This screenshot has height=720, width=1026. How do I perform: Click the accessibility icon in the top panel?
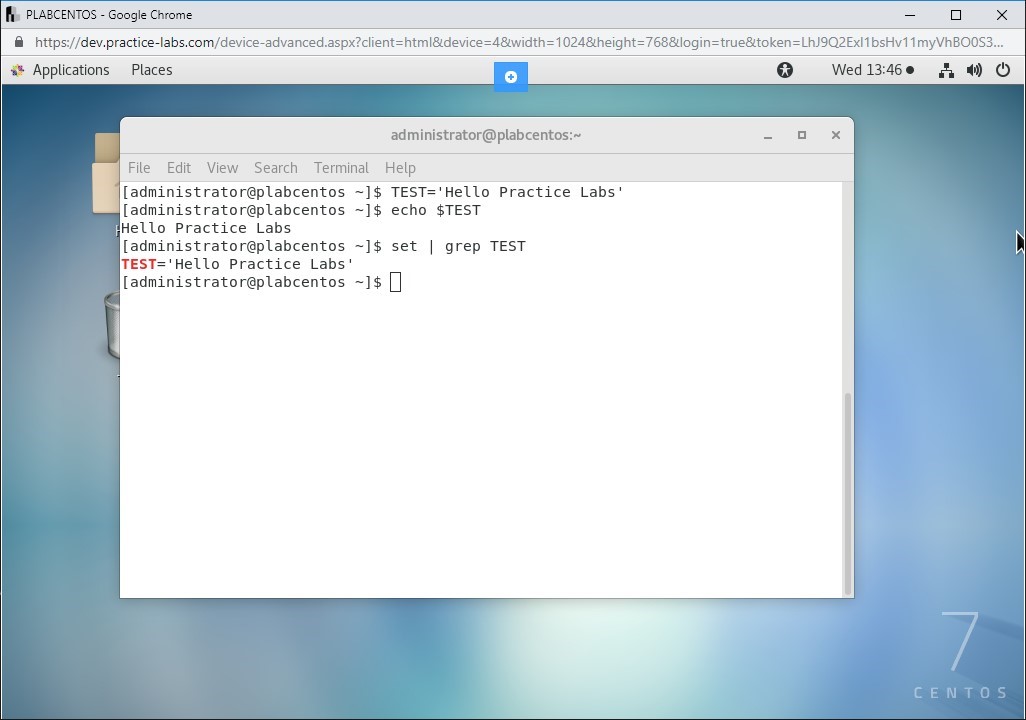click(x=785, y=70)
